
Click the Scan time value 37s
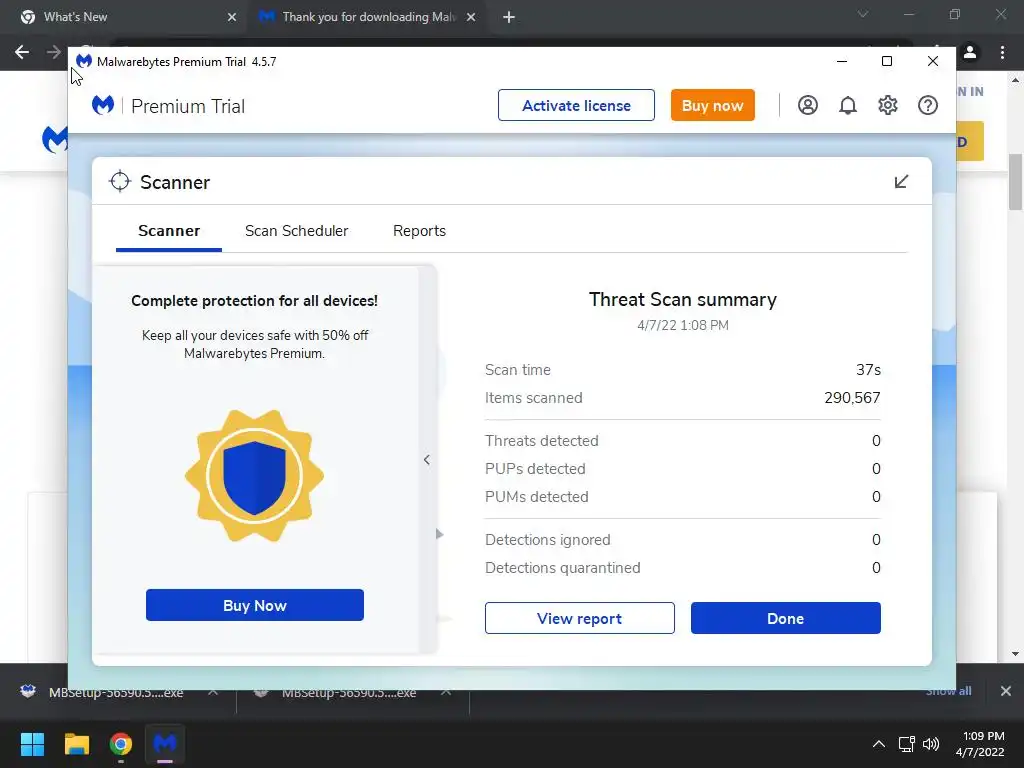(868, 370)
